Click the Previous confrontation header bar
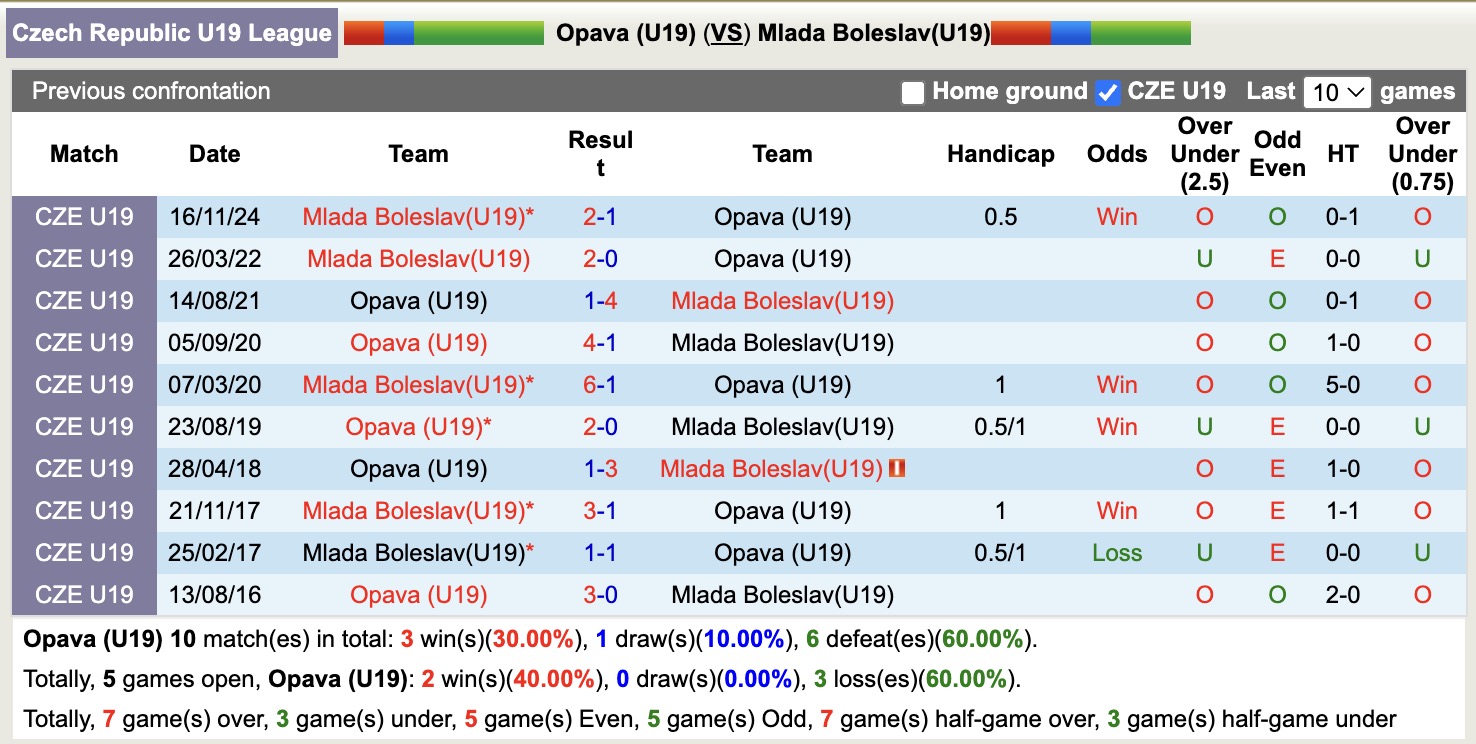The width and height of the screenshot is (1476, 744). tap(151, 91)
